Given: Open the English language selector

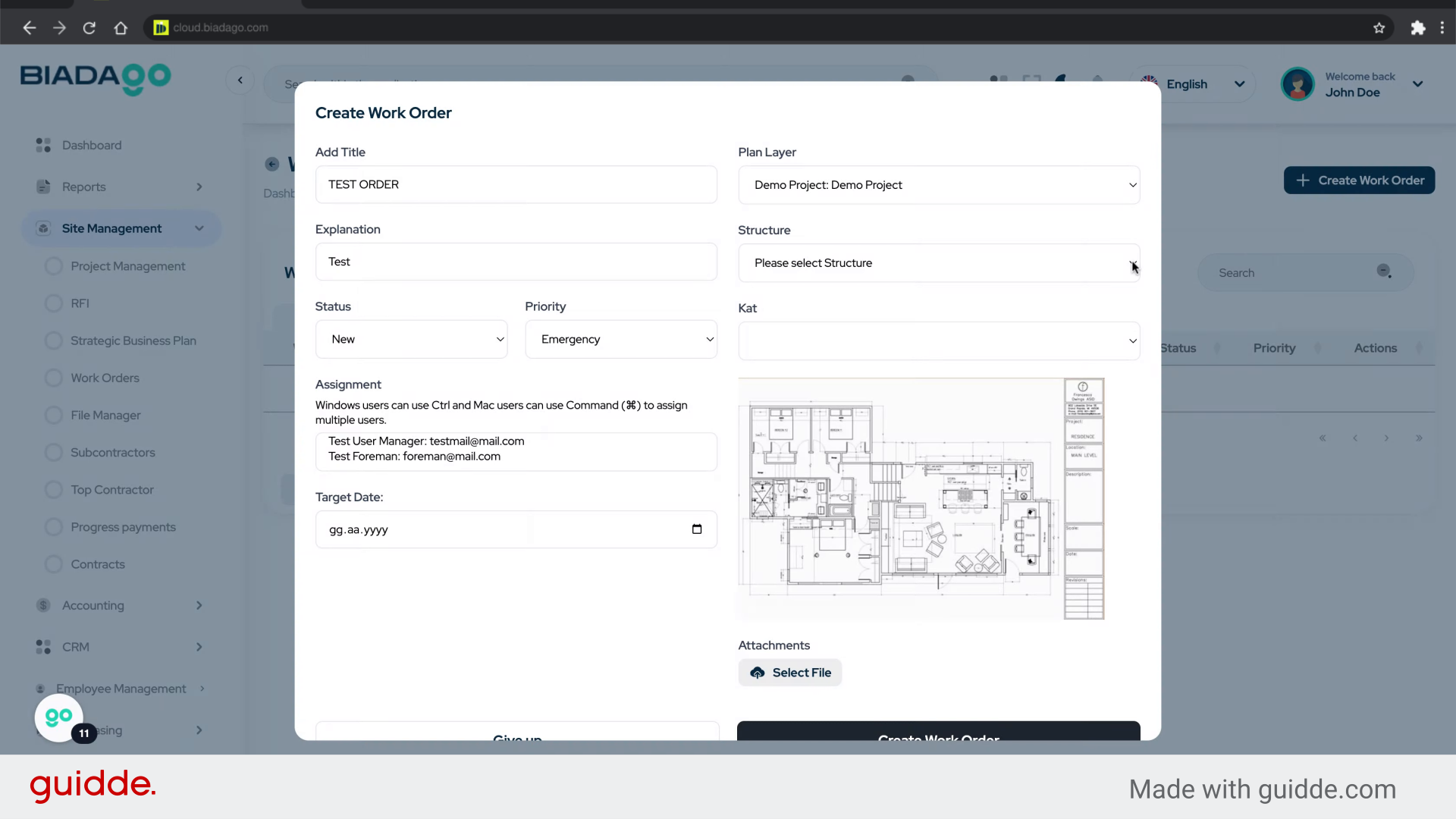Looking at the screenshot, I should point(1194,84).
